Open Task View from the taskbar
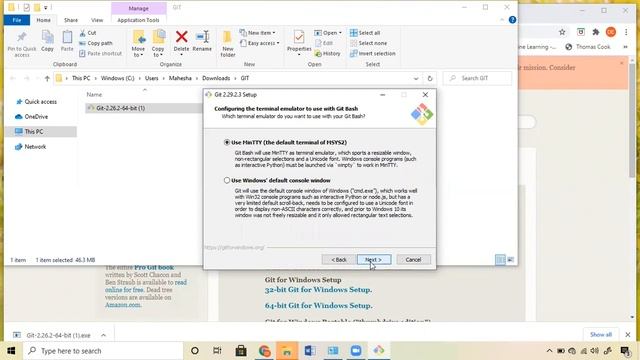 pyautogui.click(x=217, y=351)
